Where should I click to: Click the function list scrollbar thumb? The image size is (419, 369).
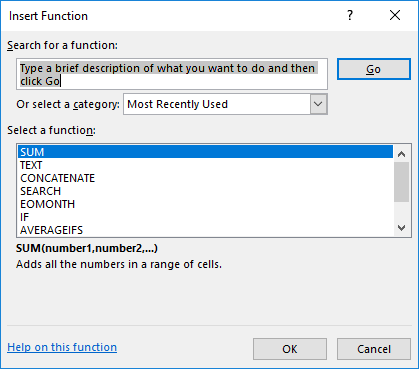tap(402, 182)
